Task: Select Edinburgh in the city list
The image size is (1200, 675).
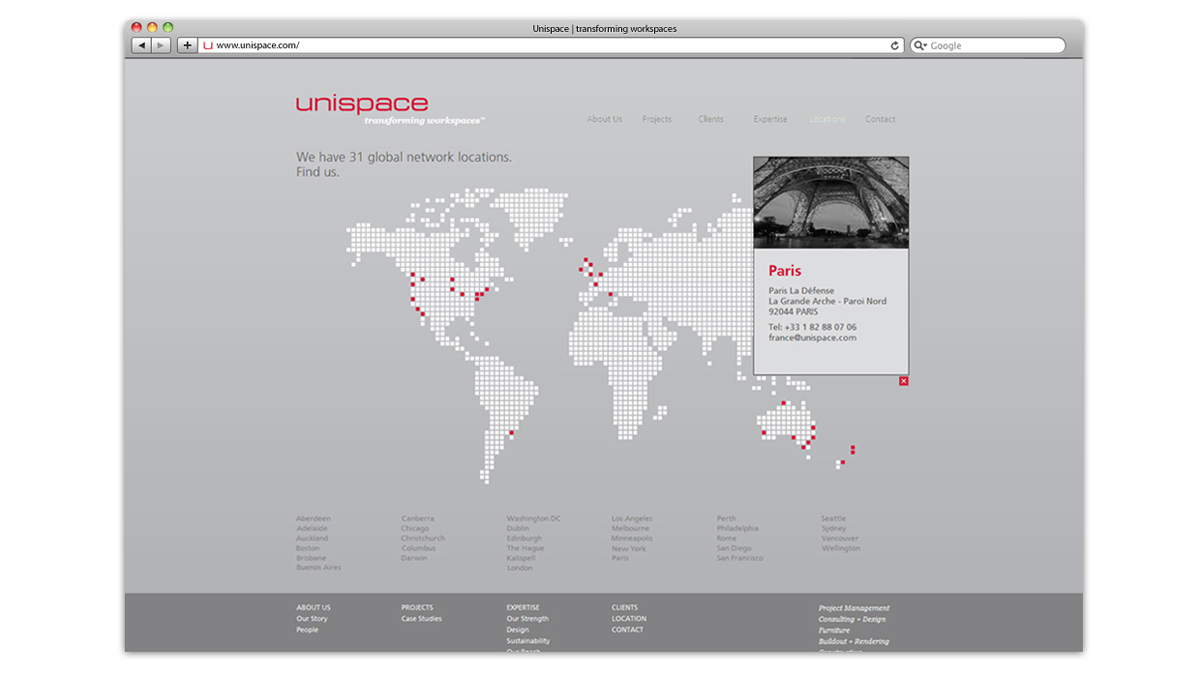Action: [524, 538]
